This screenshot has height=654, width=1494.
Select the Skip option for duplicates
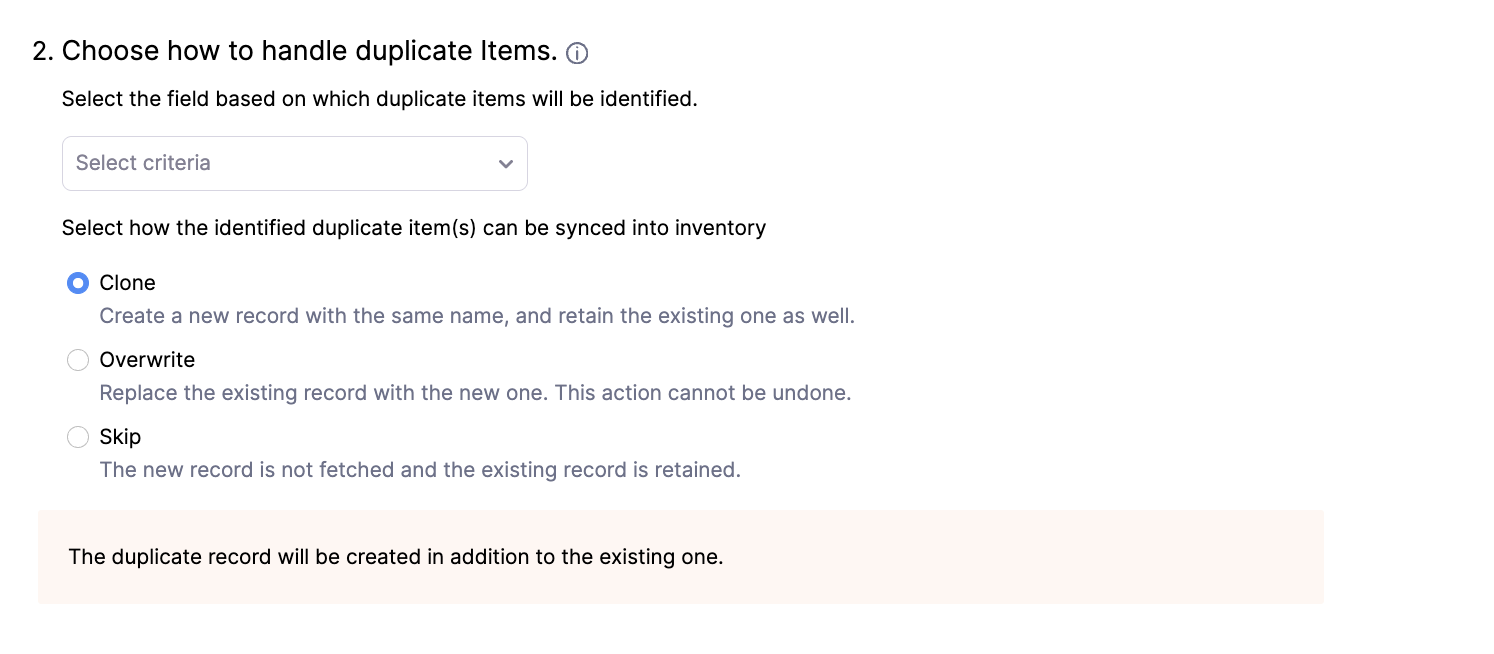(x=78, y=437)
